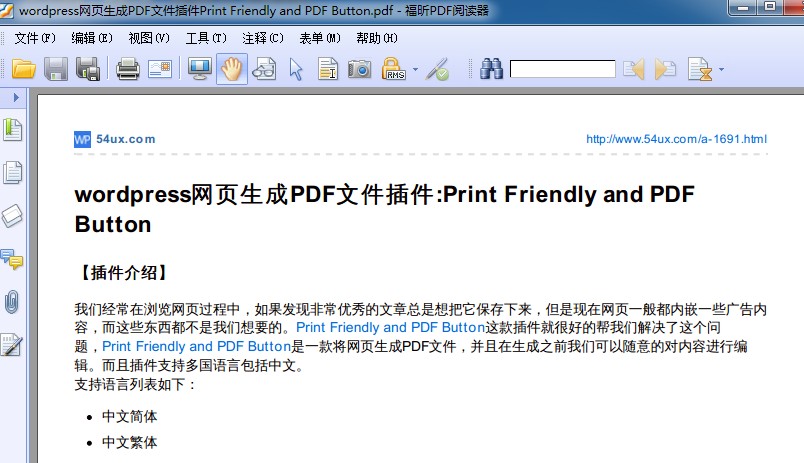Open the Attachments paperclip panel

tap(13, 301)
